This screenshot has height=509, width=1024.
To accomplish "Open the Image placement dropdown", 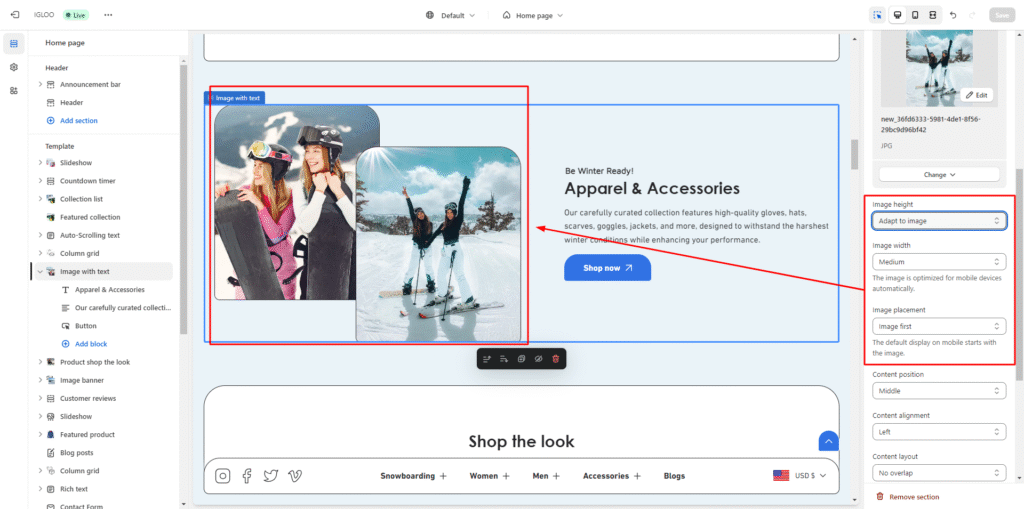I will pos(939,326).
